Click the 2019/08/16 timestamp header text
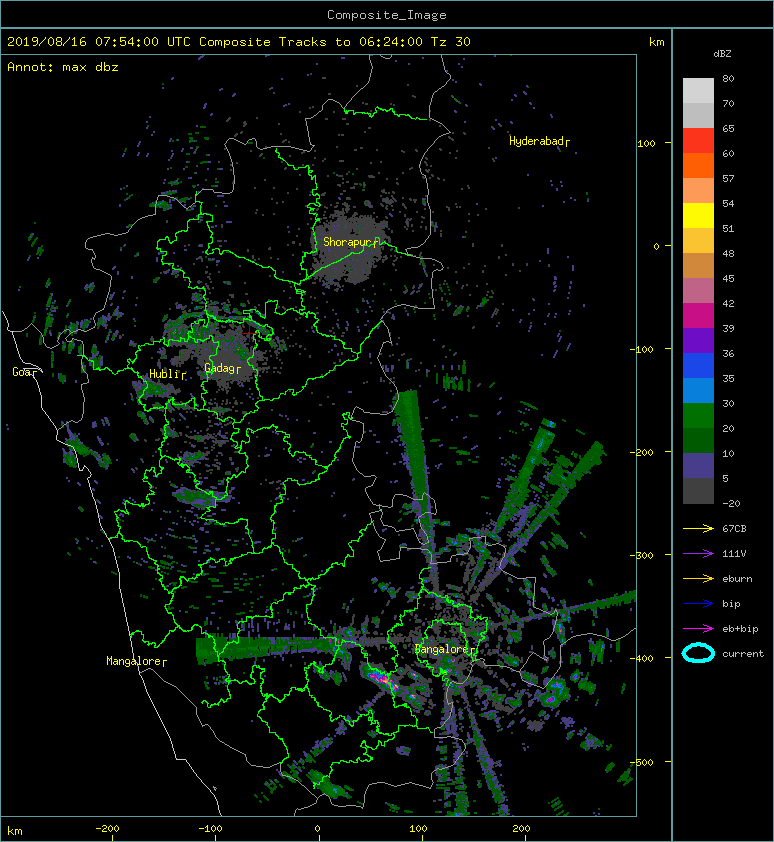 coord(239,42)
